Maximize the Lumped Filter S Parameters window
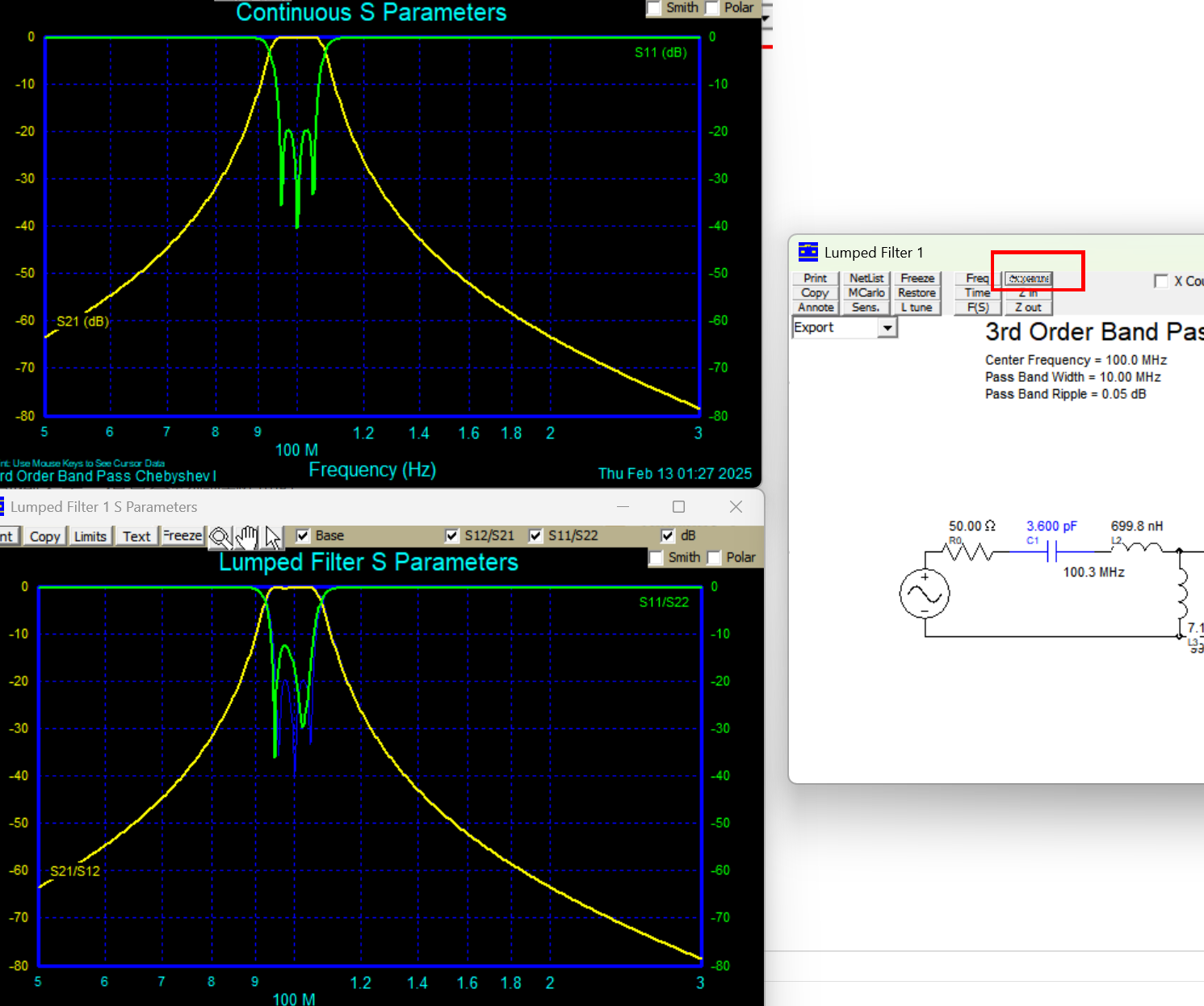Screen dimensions: 1204x1006 678,506
